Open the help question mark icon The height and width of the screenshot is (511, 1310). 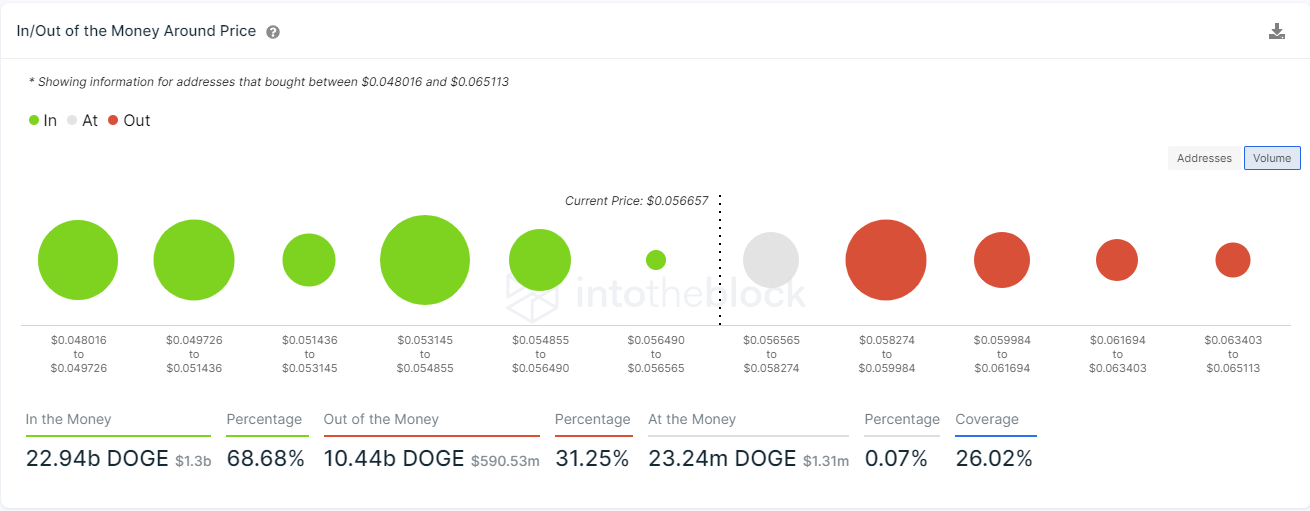pos(273,32)
